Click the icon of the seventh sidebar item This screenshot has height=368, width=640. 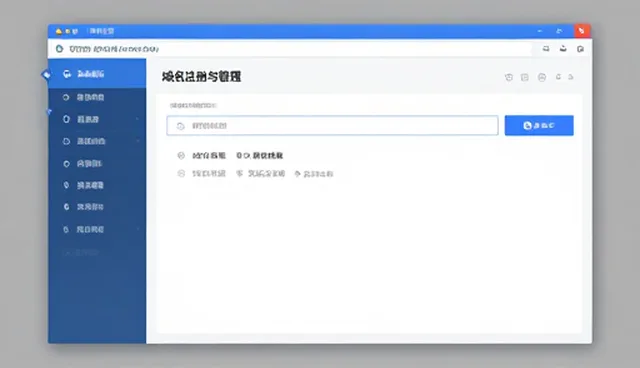66,207
